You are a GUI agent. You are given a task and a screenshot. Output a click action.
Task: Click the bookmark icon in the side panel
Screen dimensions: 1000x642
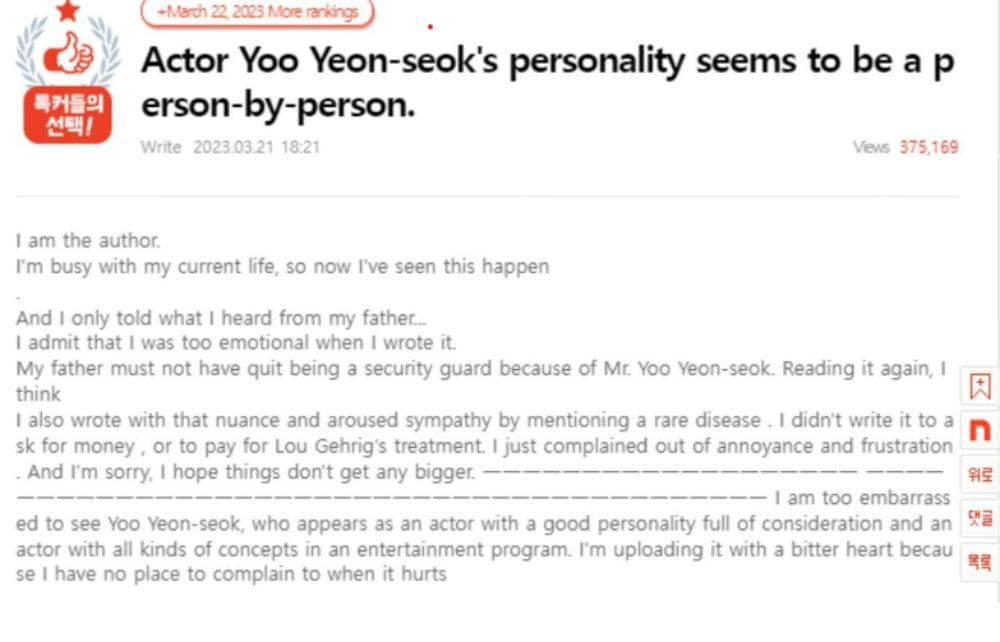click(980, 387)
